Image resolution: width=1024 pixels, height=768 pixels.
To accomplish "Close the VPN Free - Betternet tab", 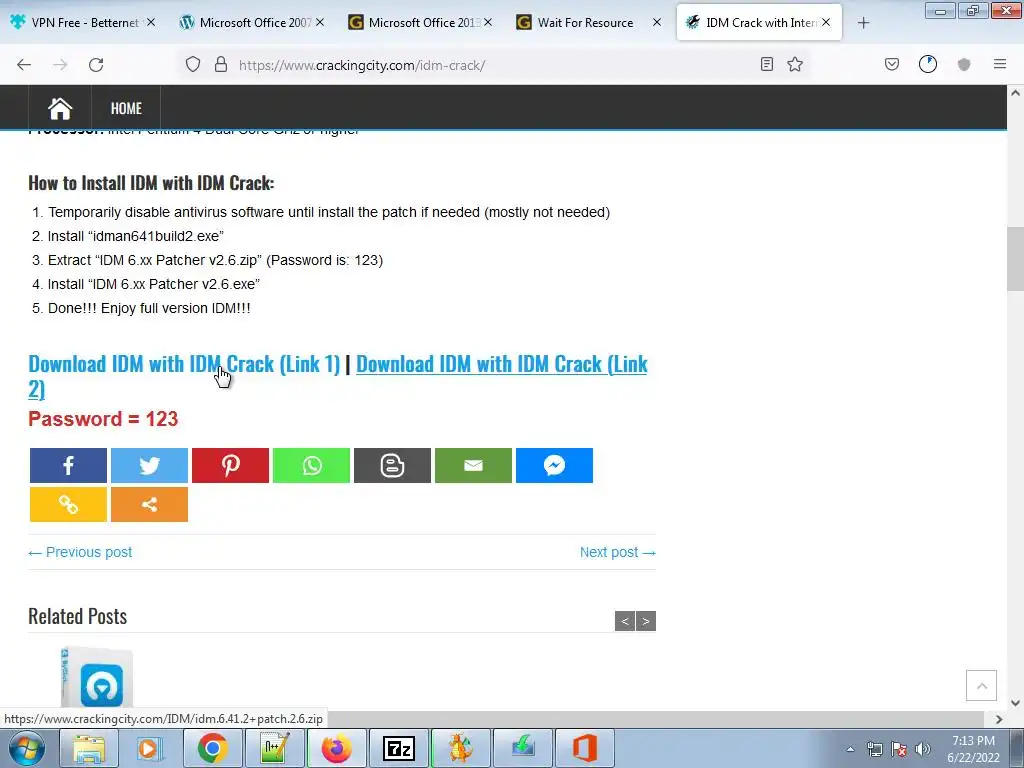I will coord(151,22).
